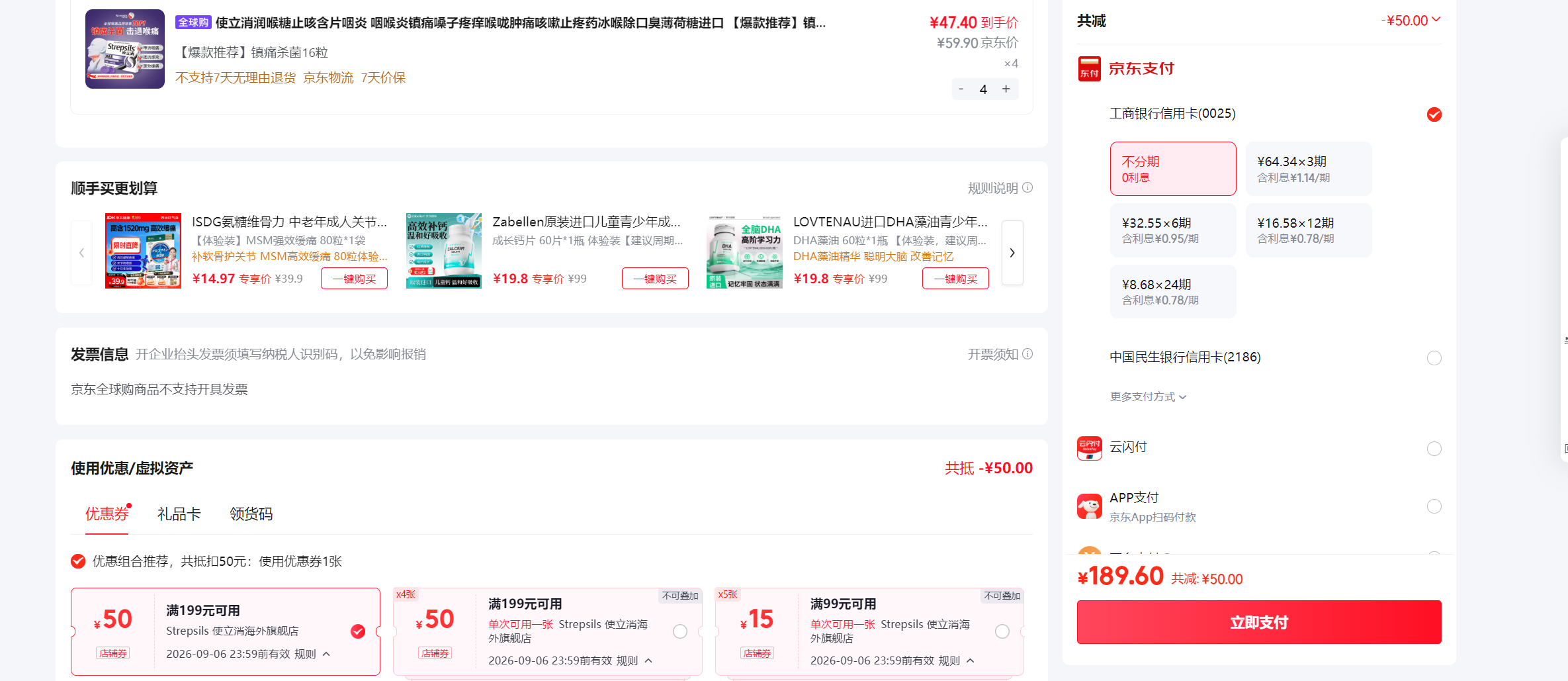The height and width of the screenshot is (681, 1568).
Task: Select the ¥15 满99元可用 coupon
Action: point(1002,631)
